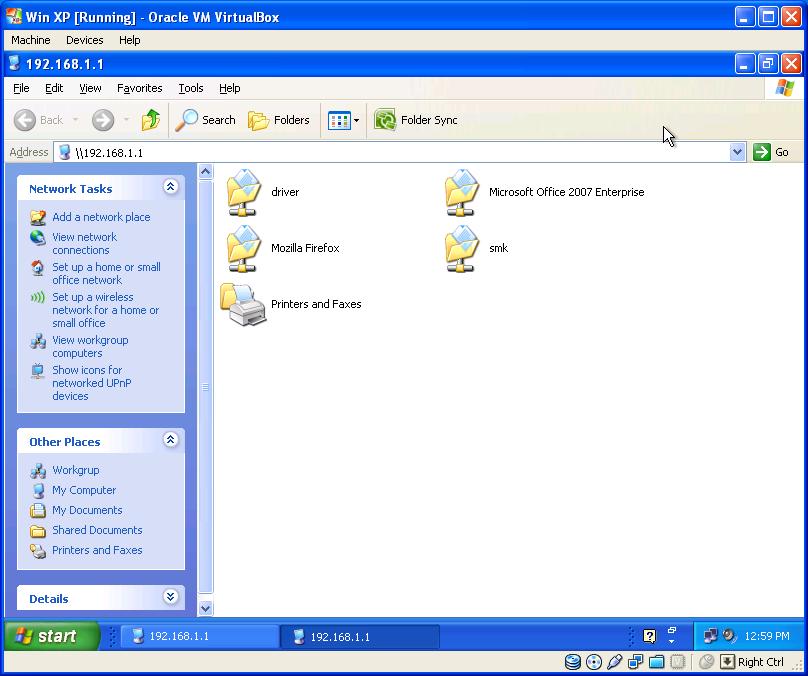Open the VirtualBox Devices menu
The height and width of the screenshot is (676, 808).
[x=85, y=40]
